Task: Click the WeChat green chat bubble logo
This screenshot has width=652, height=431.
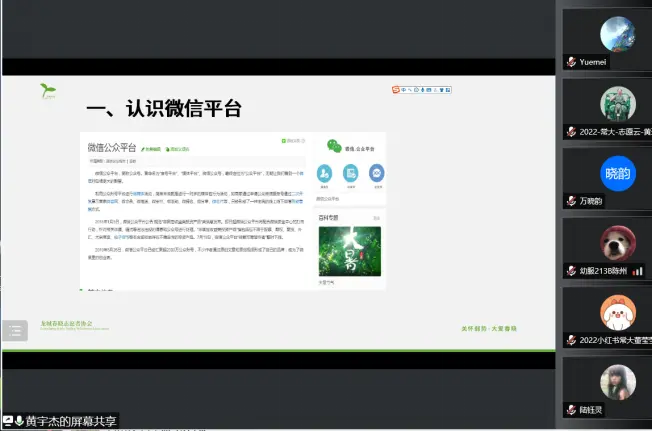Action: click(x=334, y=146)
